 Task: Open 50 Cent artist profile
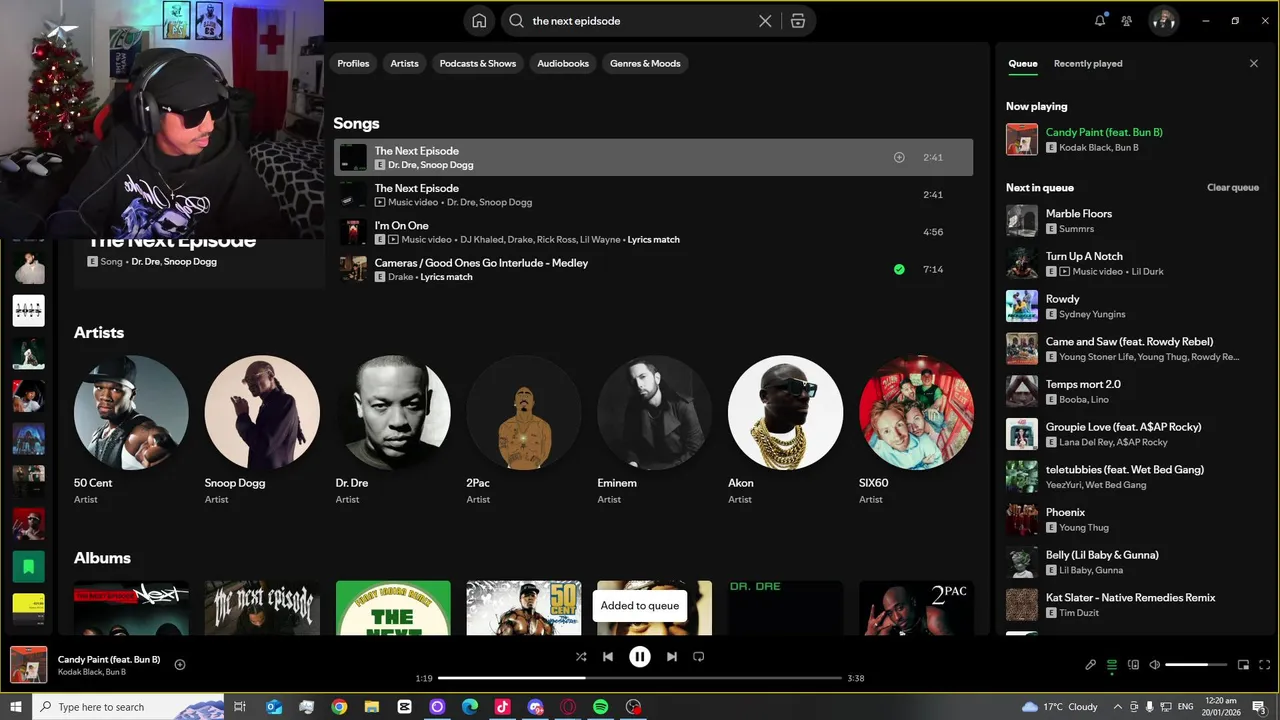coord(131,412)
